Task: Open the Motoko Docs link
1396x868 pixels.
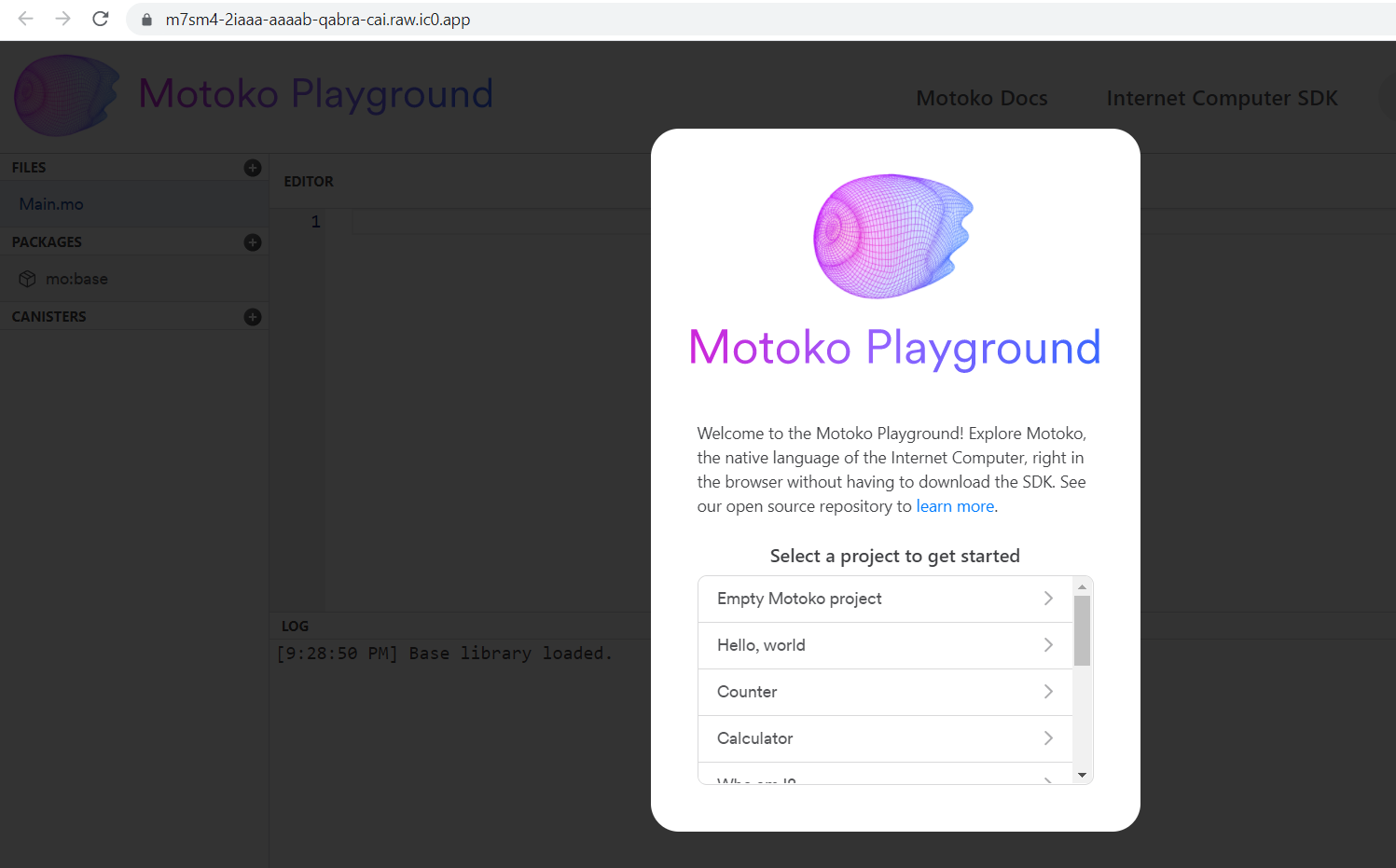Action: click(x=982, y=98)
